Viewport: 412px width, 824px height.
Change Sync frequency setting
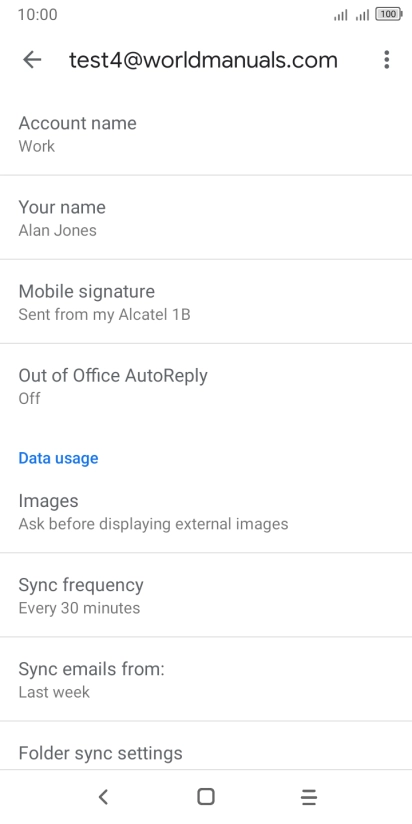(206, 595)
